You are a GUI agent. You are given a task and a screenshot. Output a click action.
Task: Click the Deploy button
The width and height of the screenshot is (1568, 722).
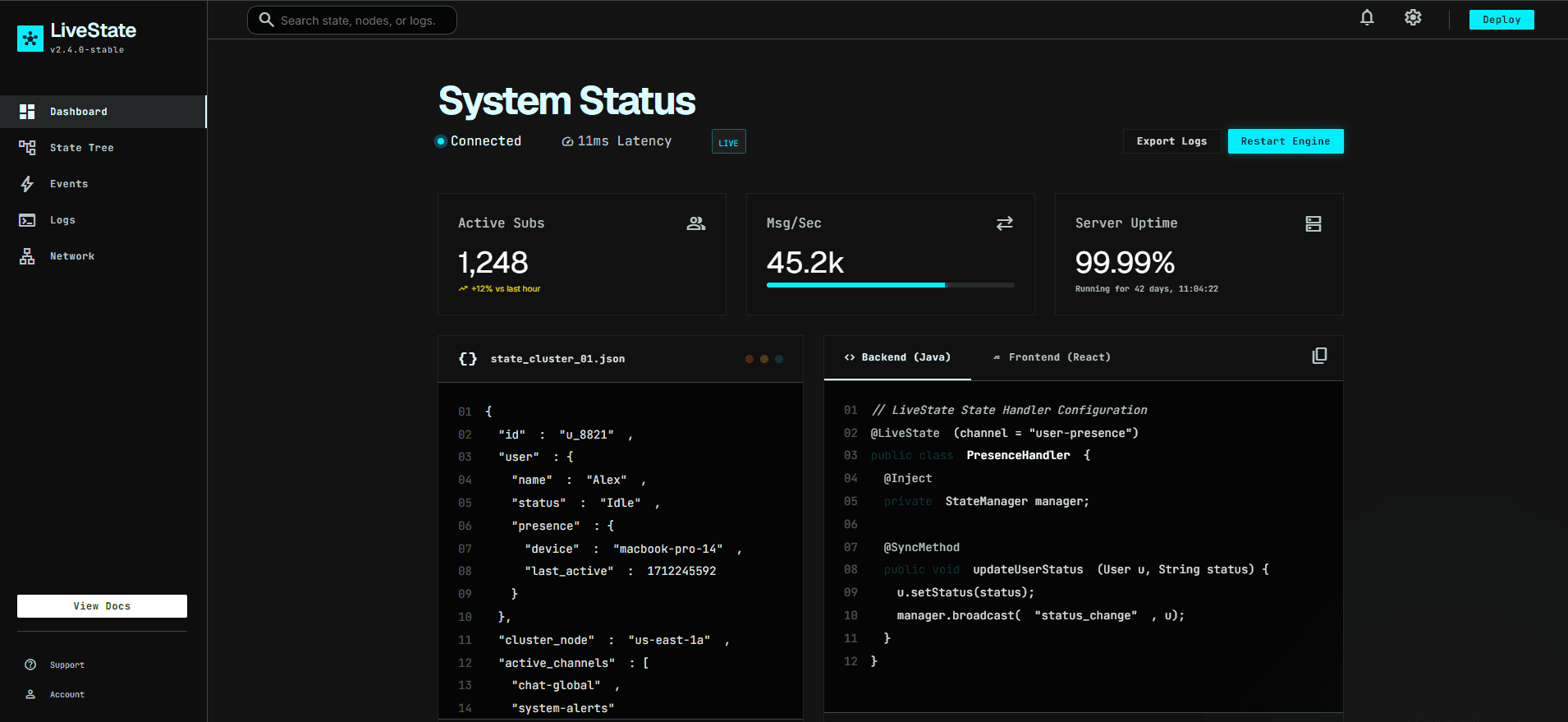click(x=1502, y=20)
